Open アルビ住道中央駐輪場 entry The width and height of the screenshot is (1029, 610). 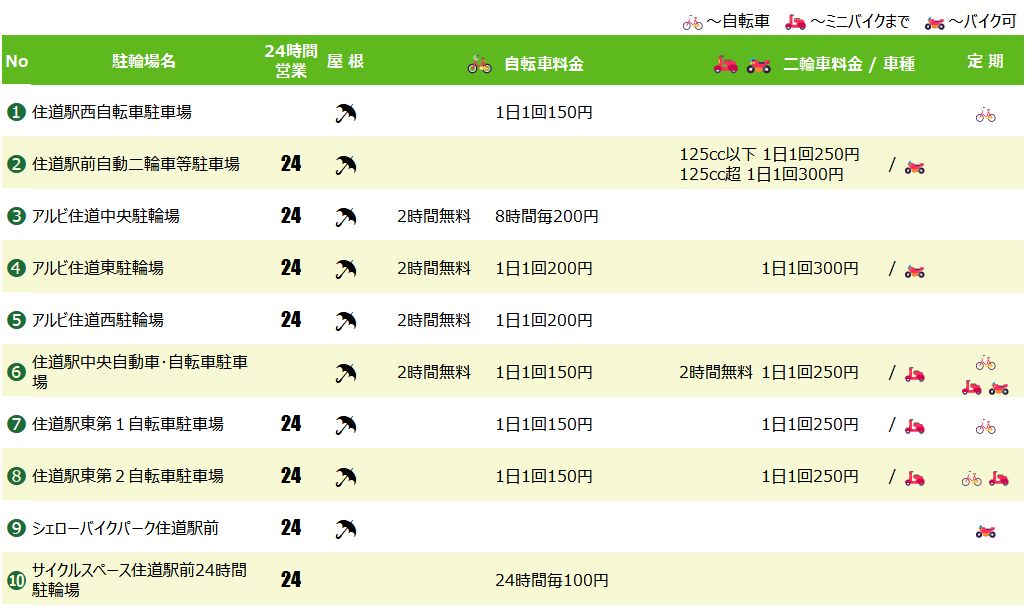click(106, 216)
